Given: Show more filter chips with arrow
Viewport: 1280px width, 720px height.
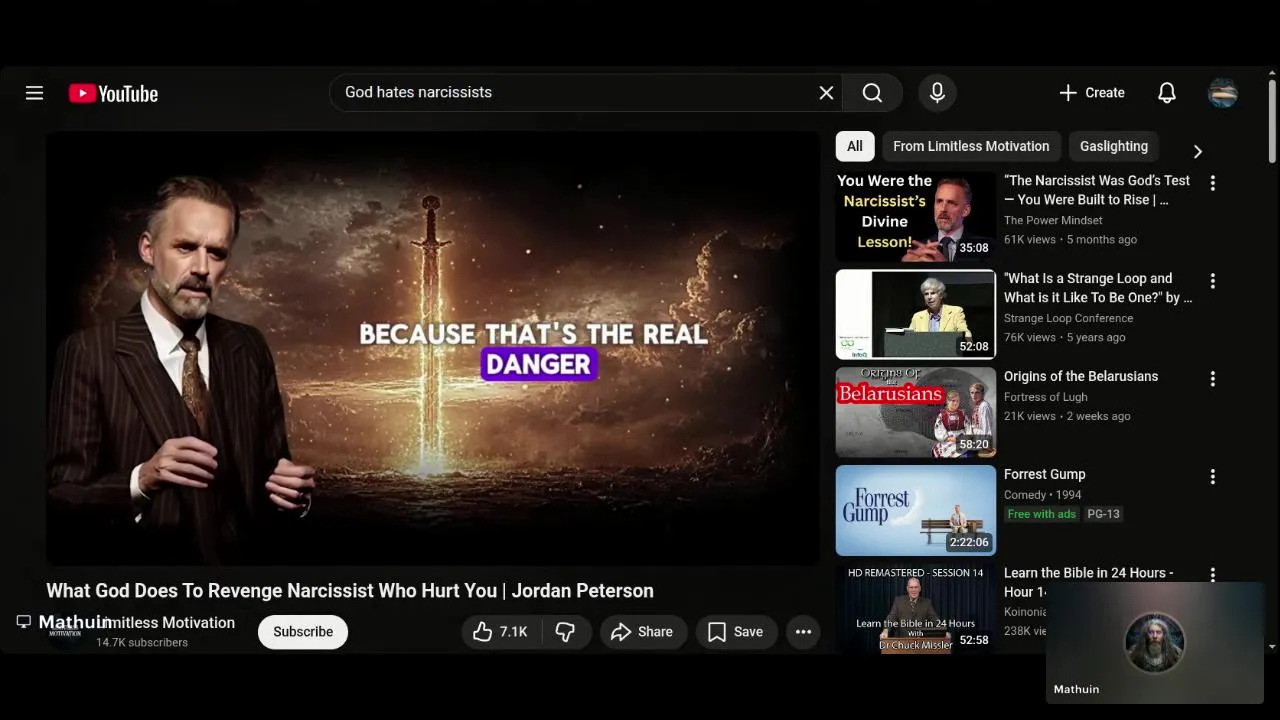Looking at the screenshot, I should 1197,151.
